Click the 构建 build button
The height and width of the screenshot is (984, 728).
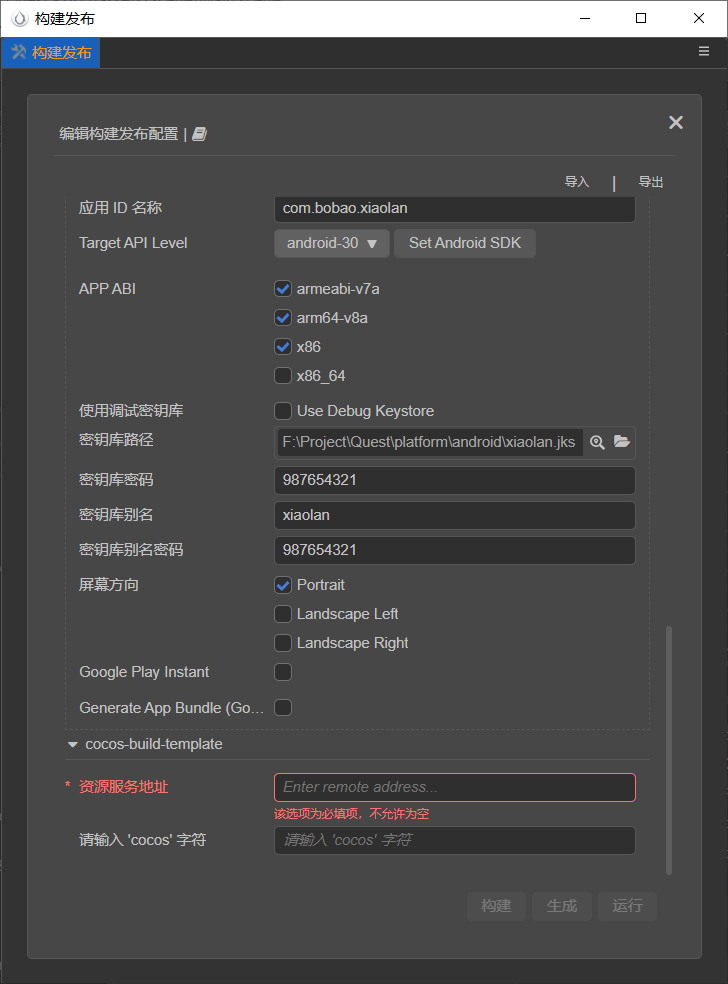(496, 906)
